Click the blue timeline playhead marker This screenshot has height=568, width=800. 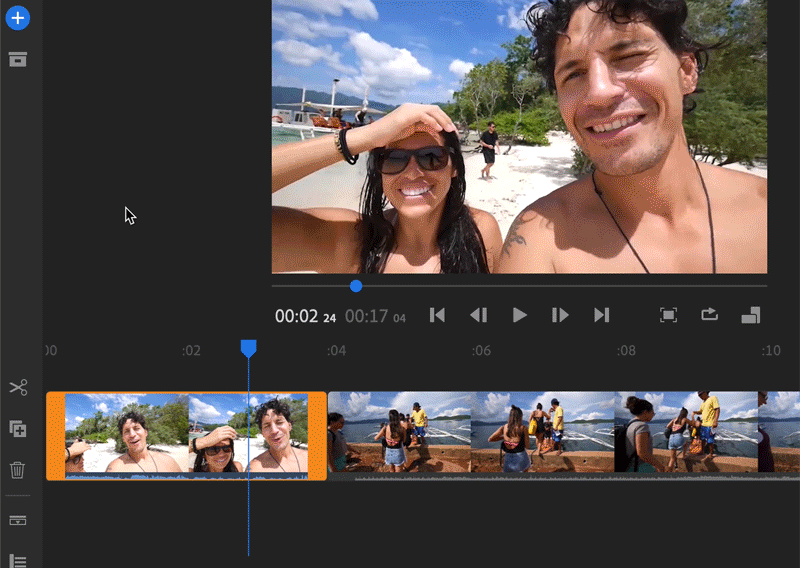248,348
